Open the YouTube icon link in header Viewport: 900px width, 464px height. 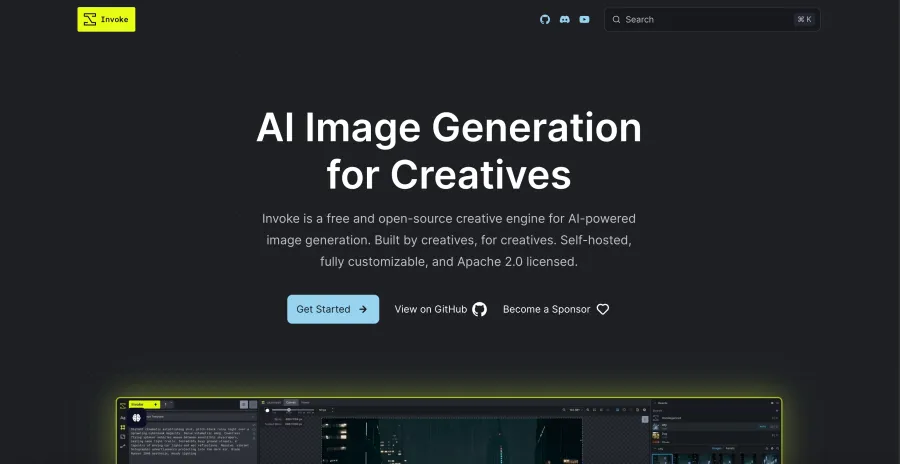coord(584,20)
